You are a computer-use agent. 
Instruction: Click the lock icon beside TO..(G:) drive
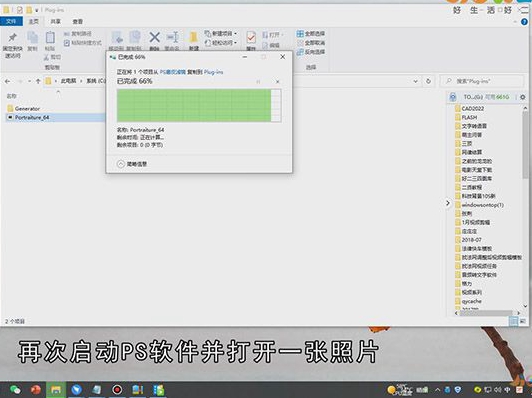pos(453,97)
